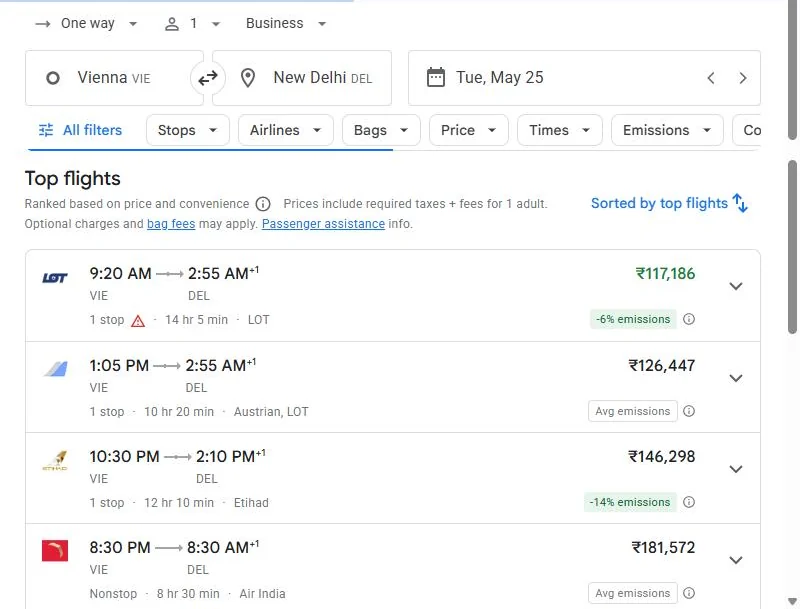Expand the LOT 9:20 AM flight details
This screenshot has height=609, width=800.
pyautogui.click(x=736, y=286)
